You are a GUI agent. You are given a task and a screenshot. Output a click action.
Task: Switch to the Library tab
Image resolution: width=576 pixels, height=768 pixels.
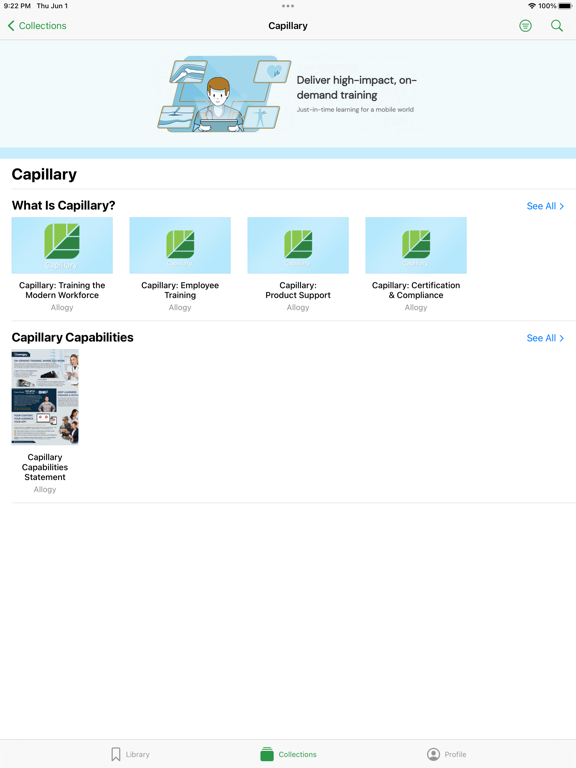pyautogui.click(x=130, y=754)
